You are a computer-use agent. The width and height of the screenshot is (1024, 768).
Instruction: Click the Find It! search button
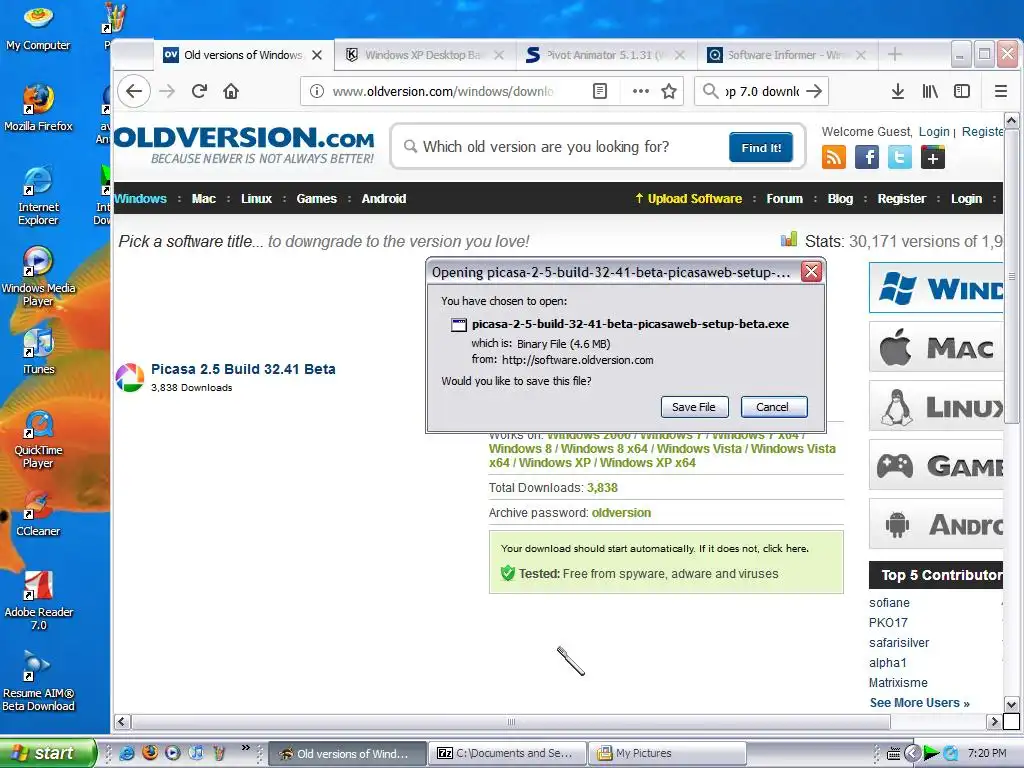click(761, 148)
